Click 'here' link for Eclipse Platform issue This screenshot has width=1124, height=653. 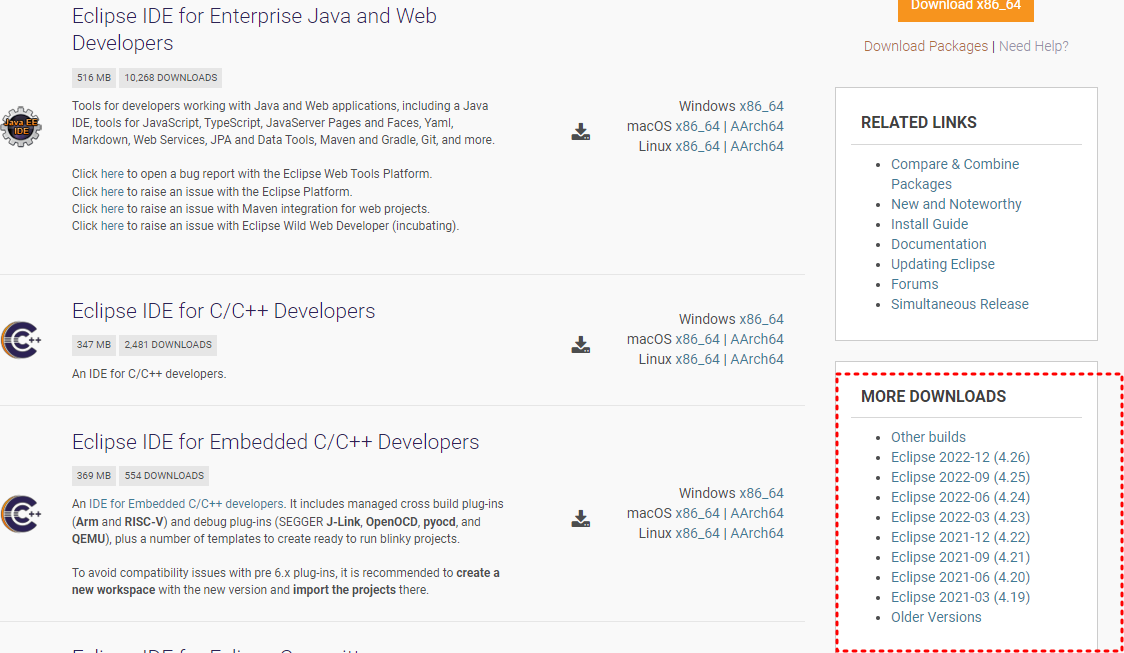coord(112,192)
